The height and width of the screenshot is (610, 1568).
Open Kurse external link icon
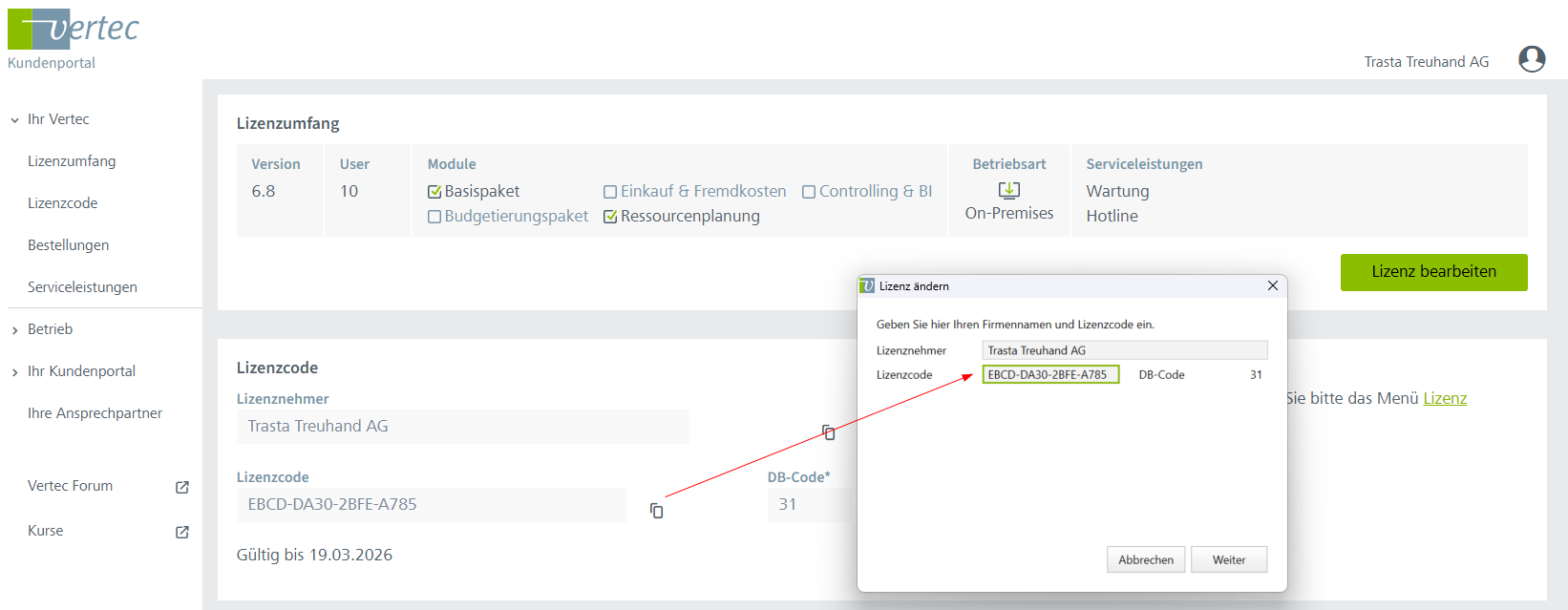click(182, 532)
